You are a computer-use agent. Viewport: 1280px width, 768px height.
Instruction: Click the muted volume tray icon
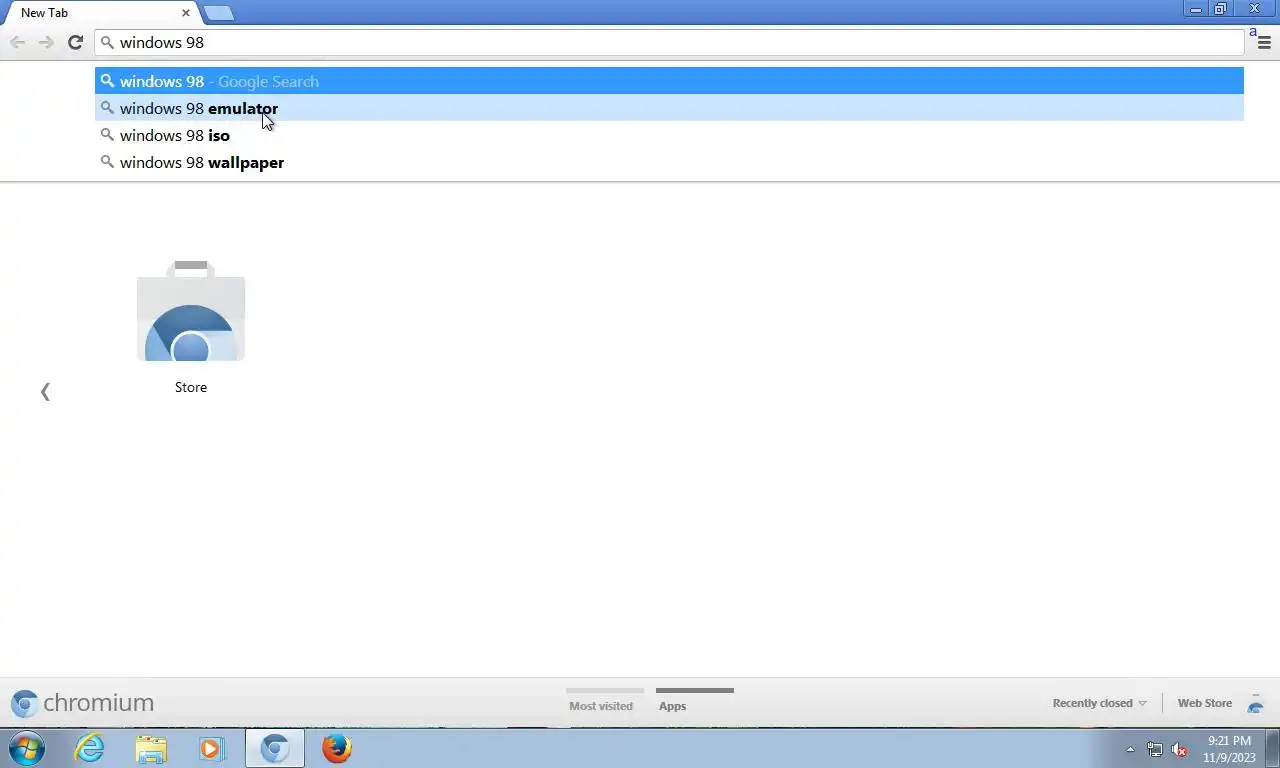pos(1179,749)
